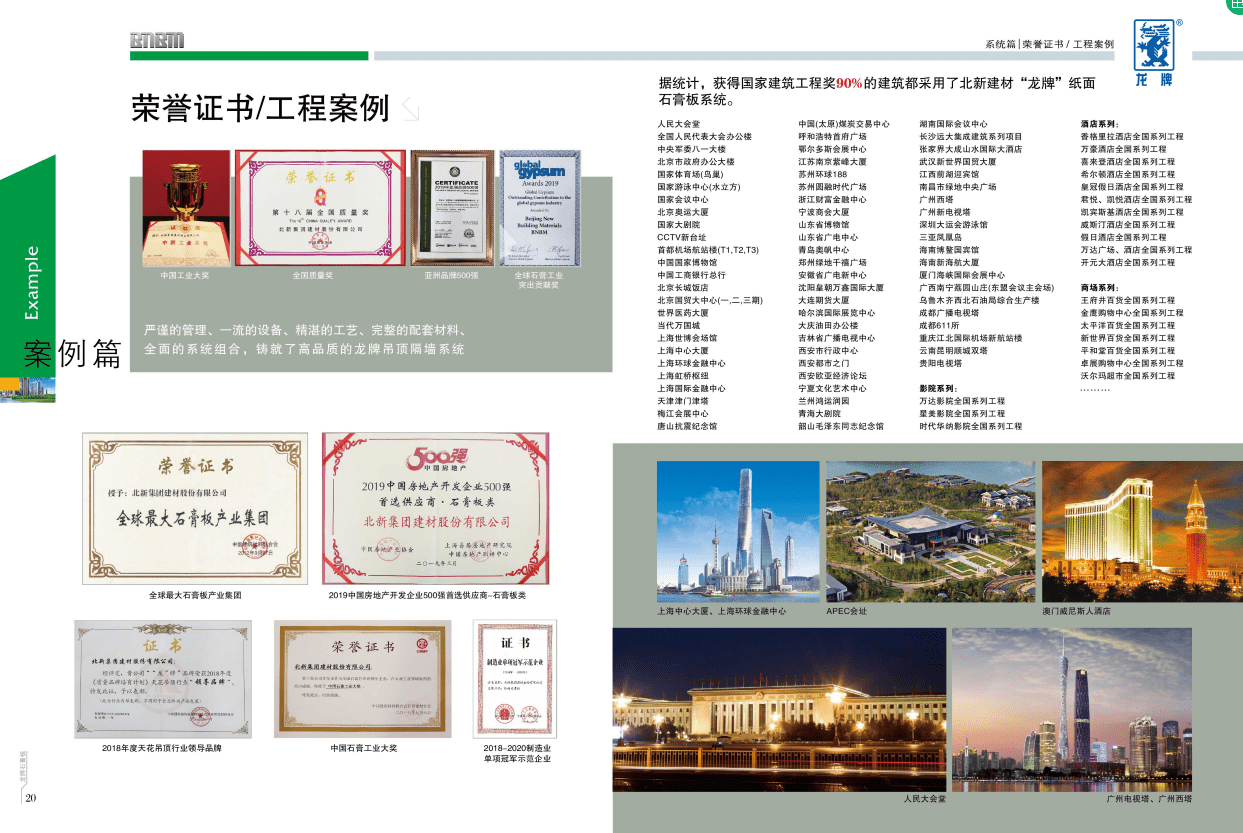This screenshot has height=833, width=1243.
Task: Open the 2019中国房地产500强 red certificate image
Action: (x=437, y=508)
